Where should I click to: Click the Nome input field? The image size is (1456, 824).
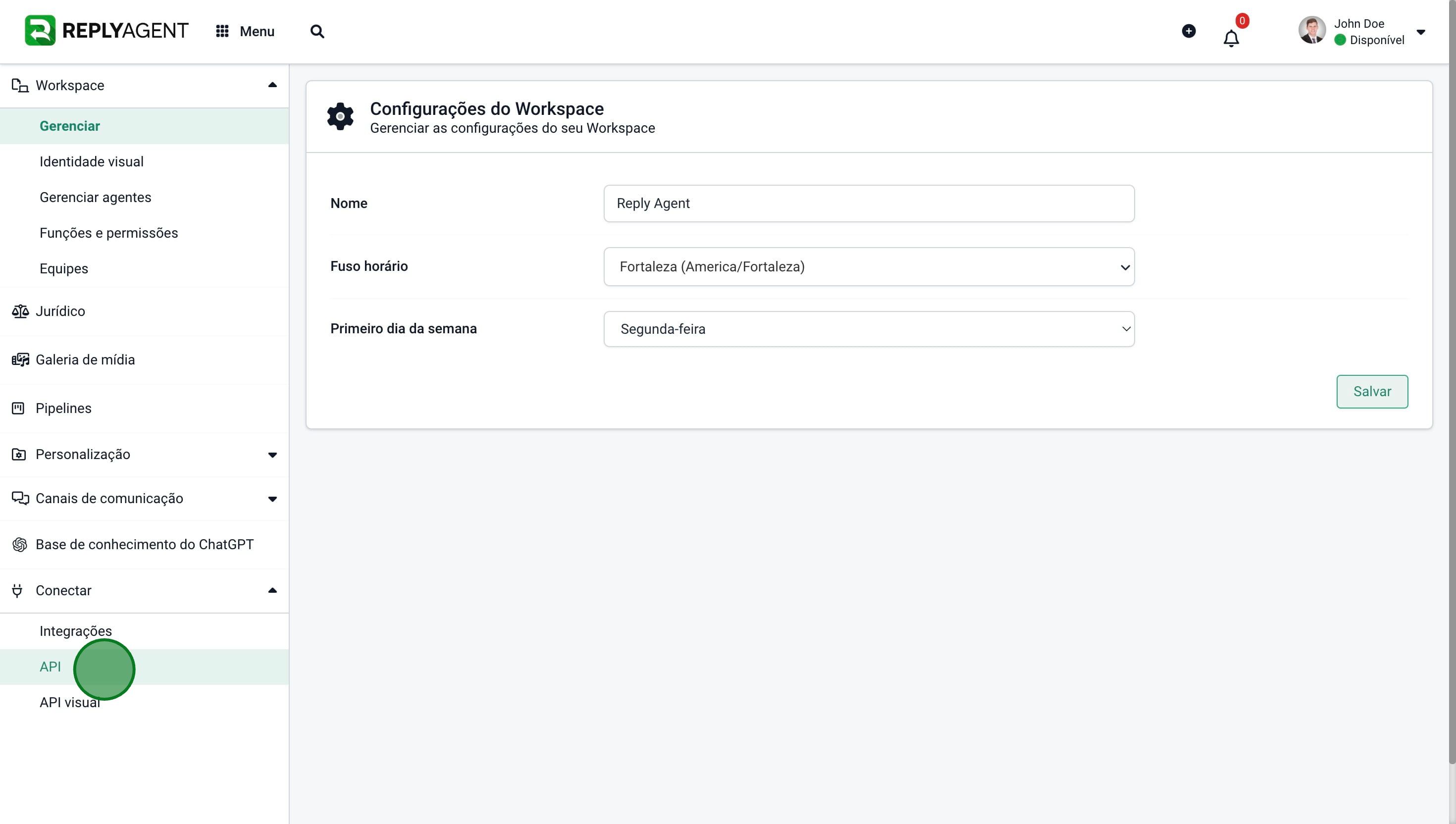point(869,203)
